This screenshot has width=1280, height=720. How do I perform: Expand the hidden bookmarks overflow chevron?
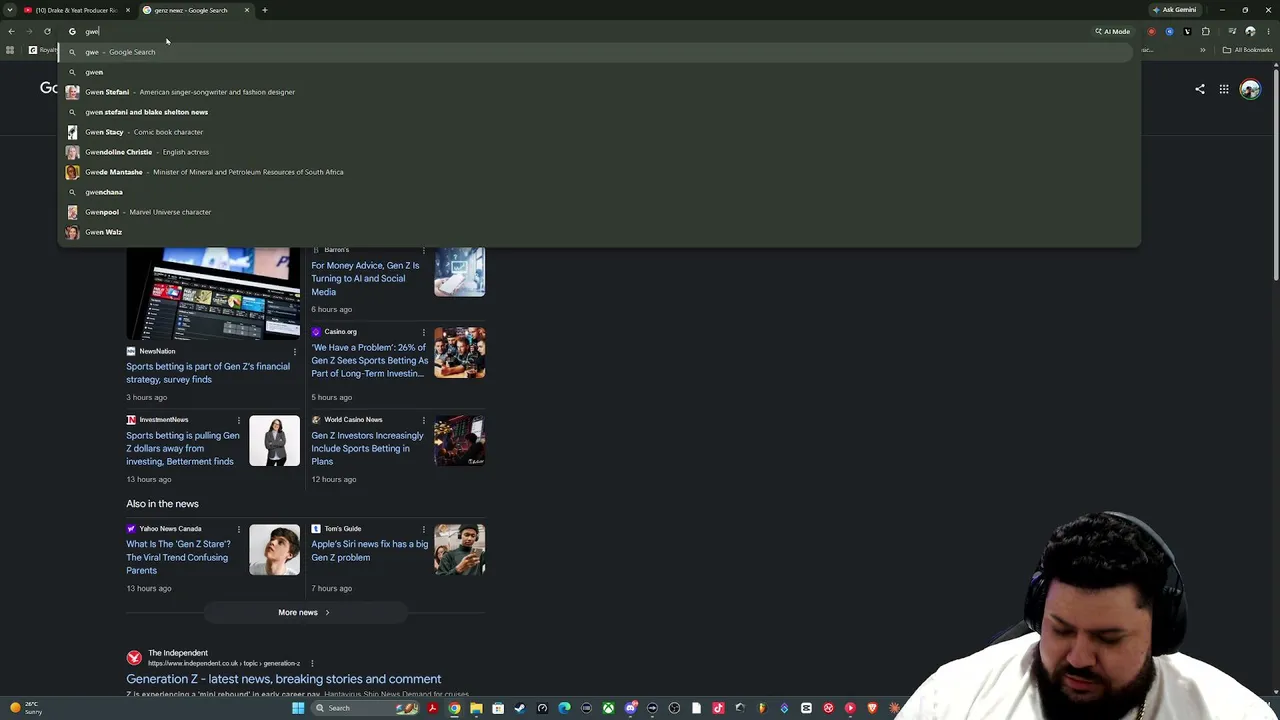(x=1203, y=50)
